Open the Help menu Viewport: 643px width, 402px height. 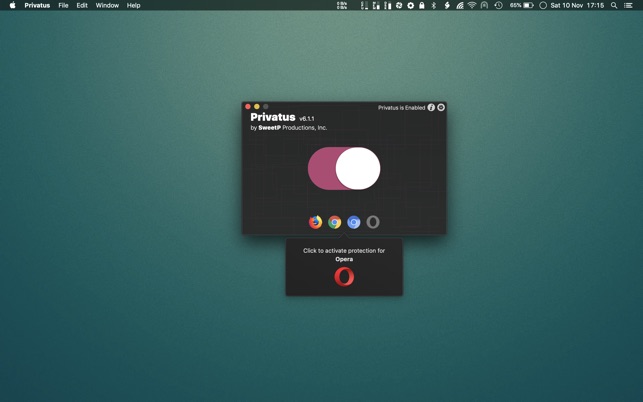pyautogui.click(x=133, y=5)
